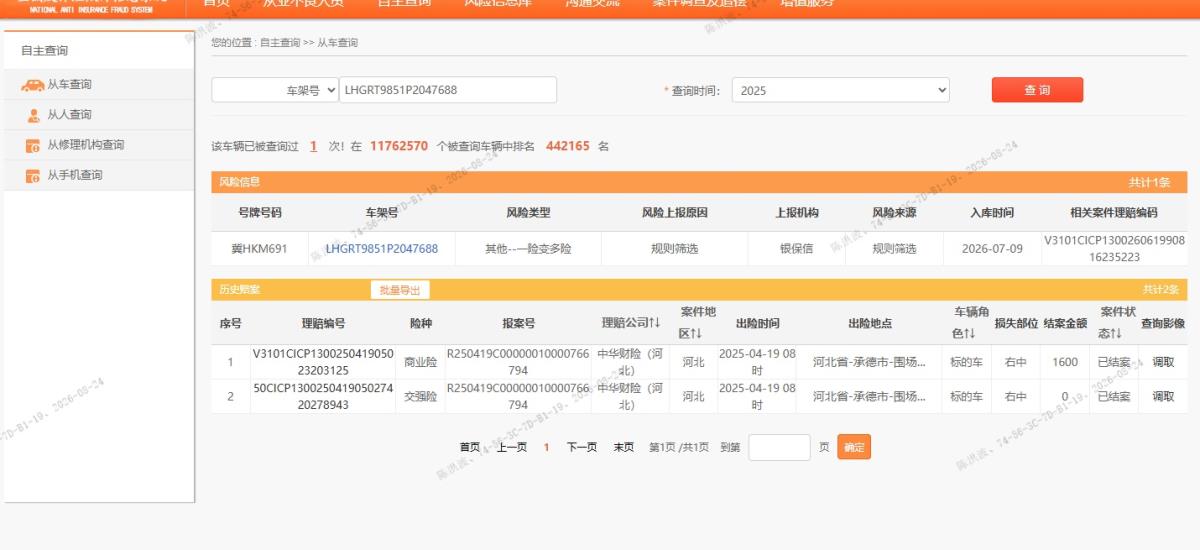Focus the VIN input field

[x=448, y=90]
